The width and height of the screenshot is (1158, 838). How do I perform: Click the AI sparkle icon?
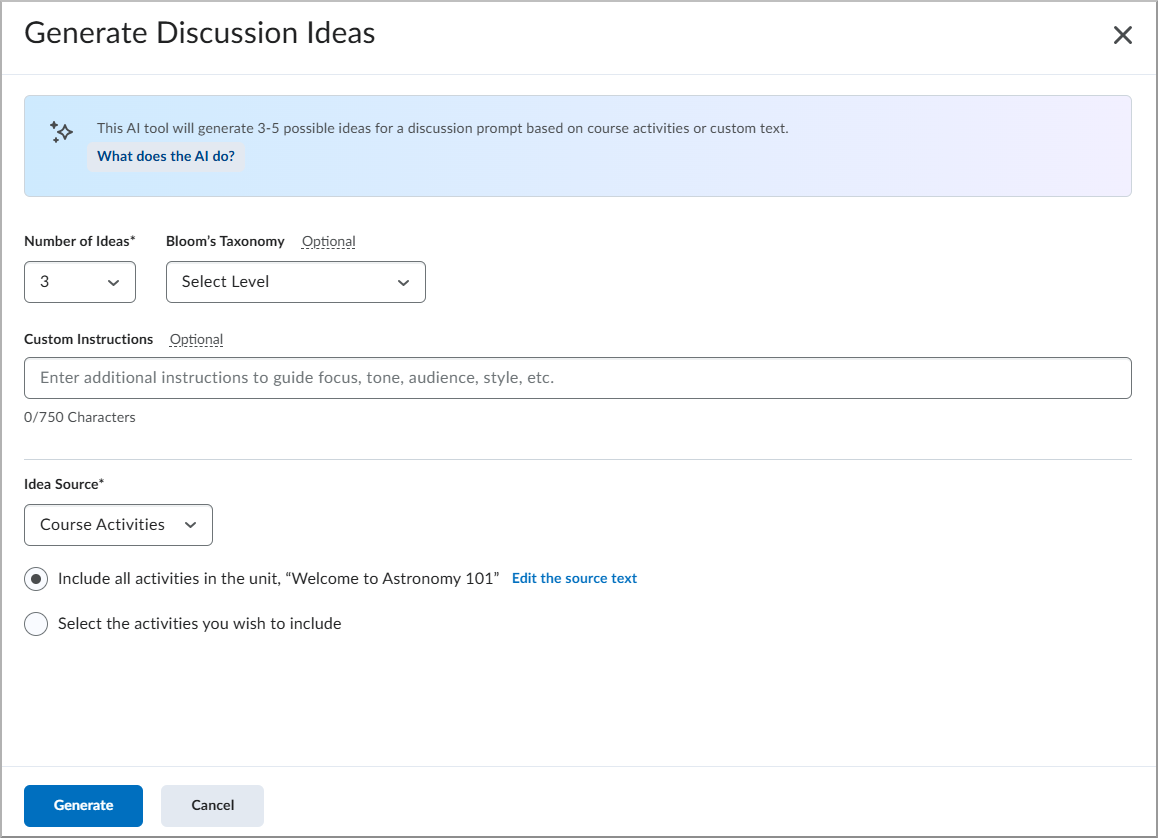60,131
